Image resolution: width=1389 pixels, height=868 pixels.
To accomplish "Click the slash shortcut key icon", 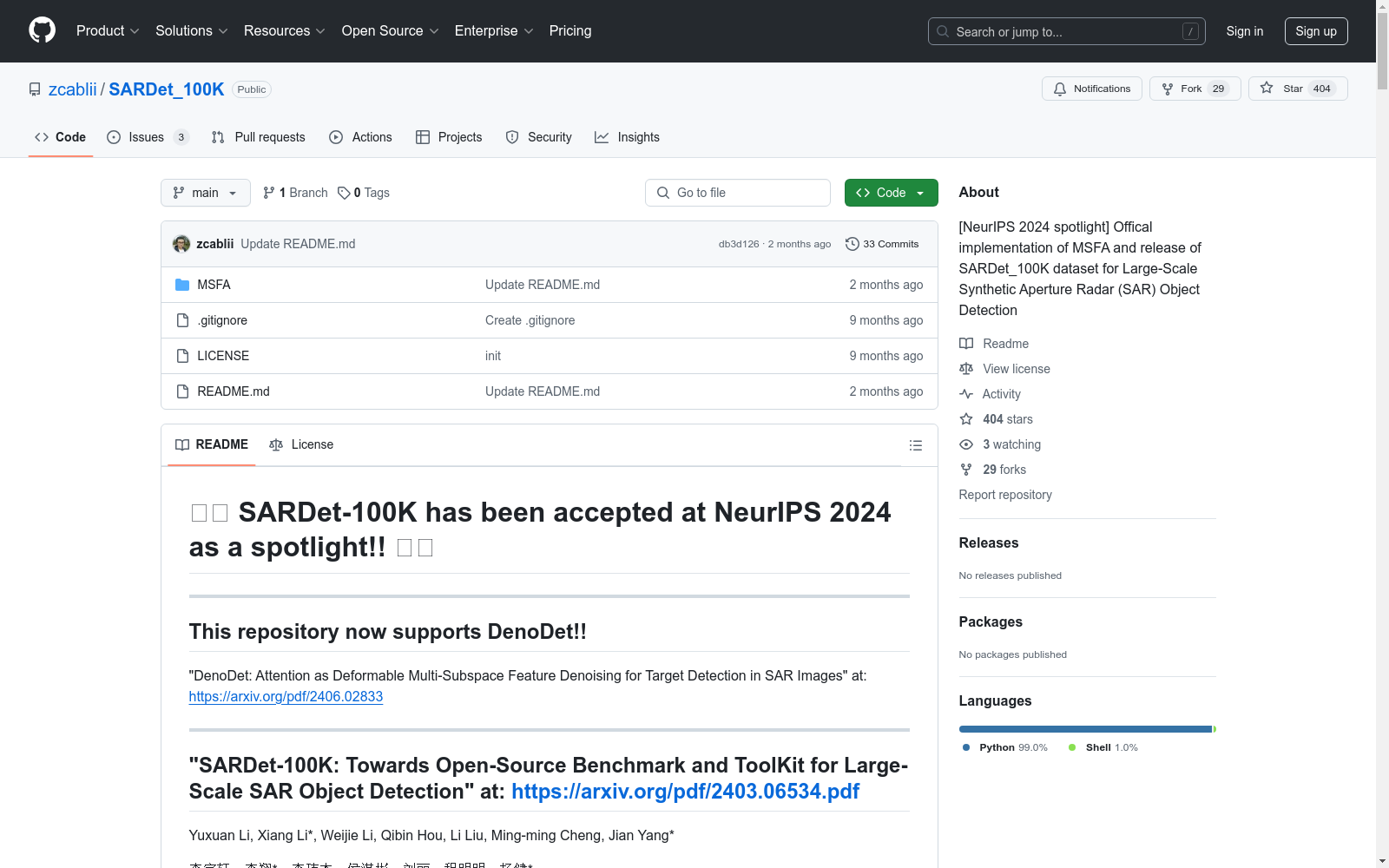I will pyautogui.click(x=1190, y=31).
